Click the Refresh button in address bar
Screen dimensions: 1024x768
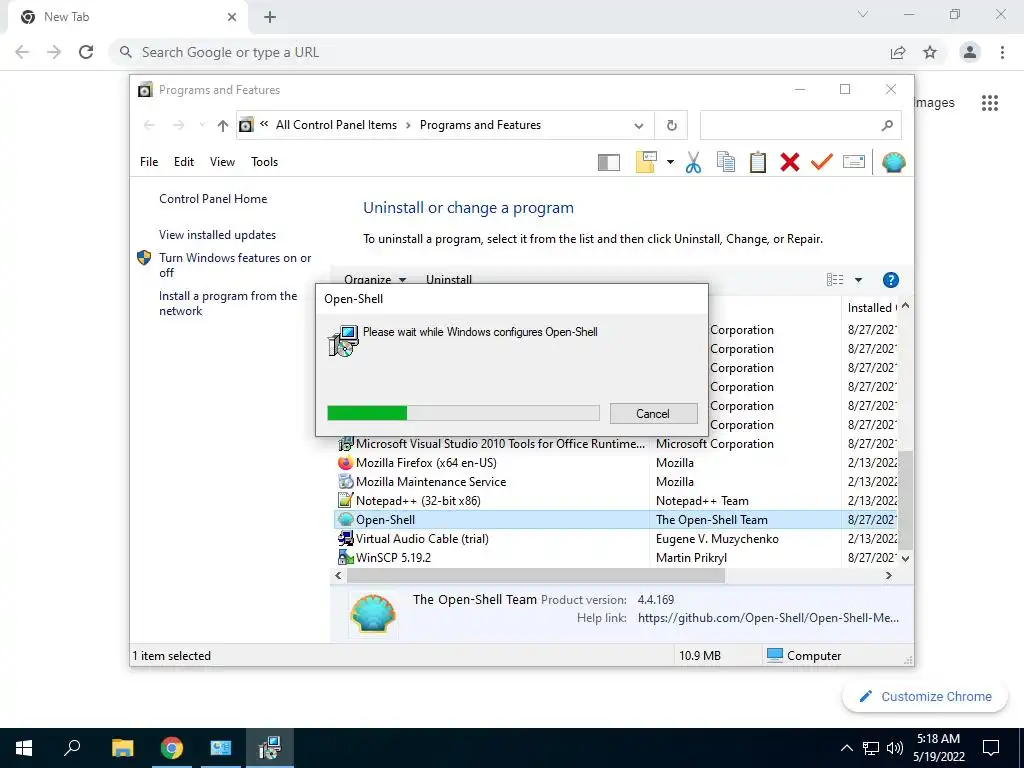(x=671, y=125)
